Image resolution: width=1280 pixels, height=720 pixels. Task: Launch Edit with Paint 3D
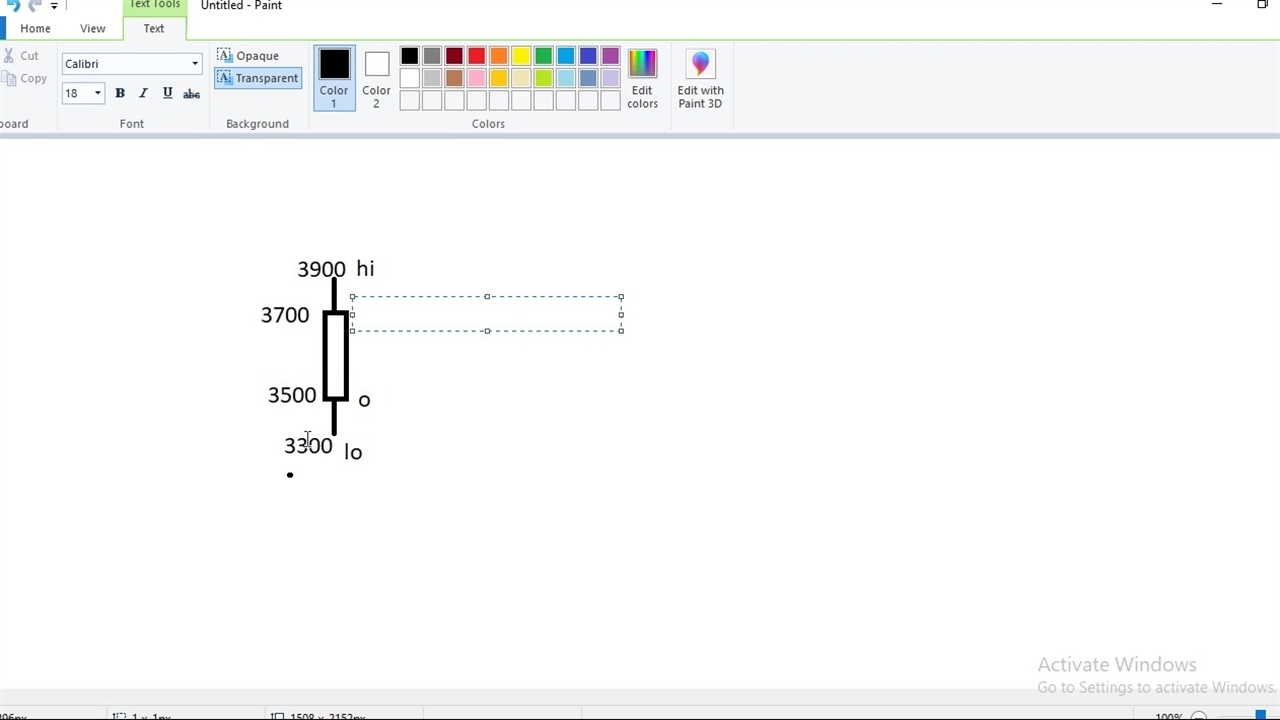pyautogui.click(x=700, y=78)
